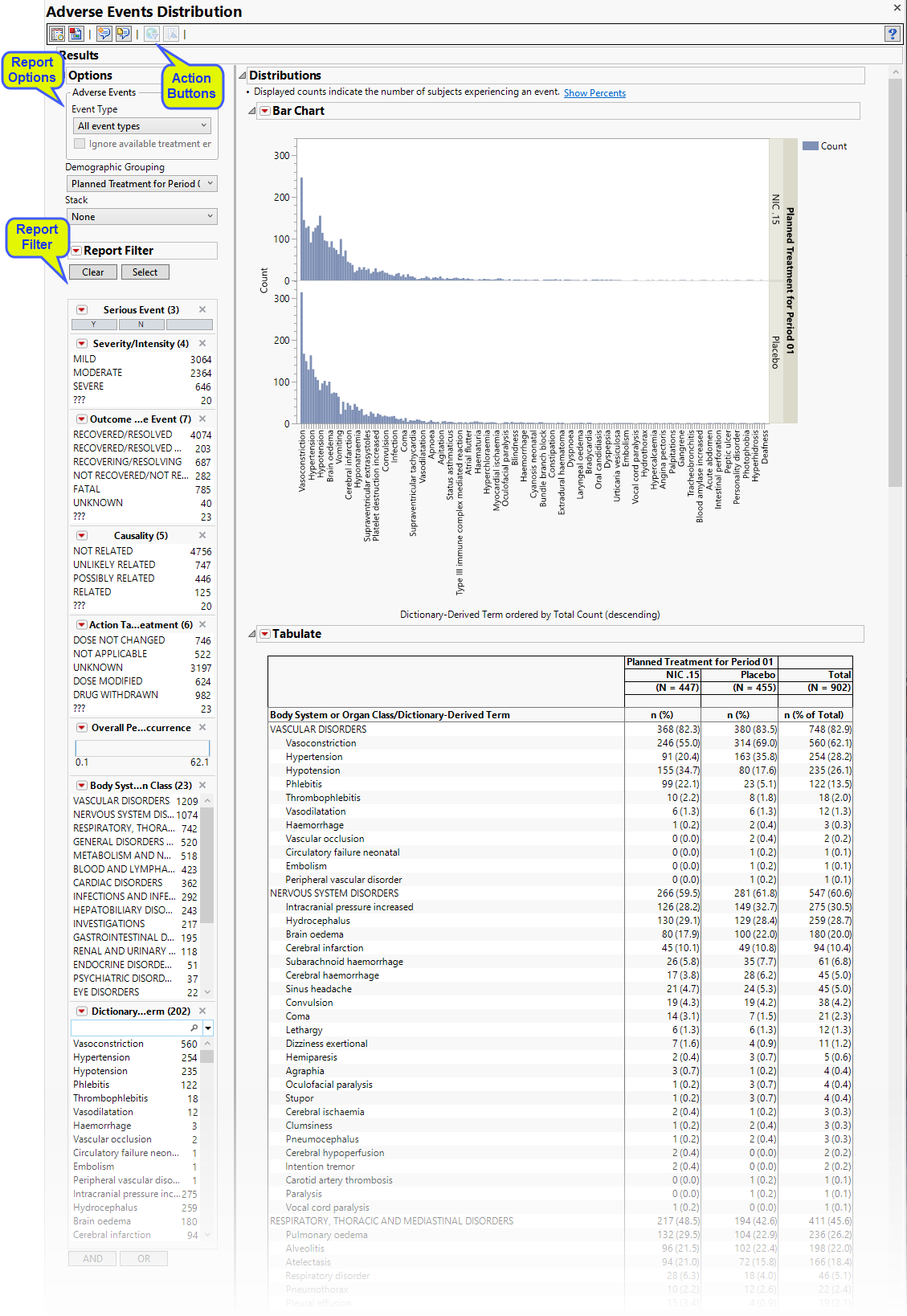
Task: Click the copy notes speech-bubble icon
Action: (x=123, y=34)
